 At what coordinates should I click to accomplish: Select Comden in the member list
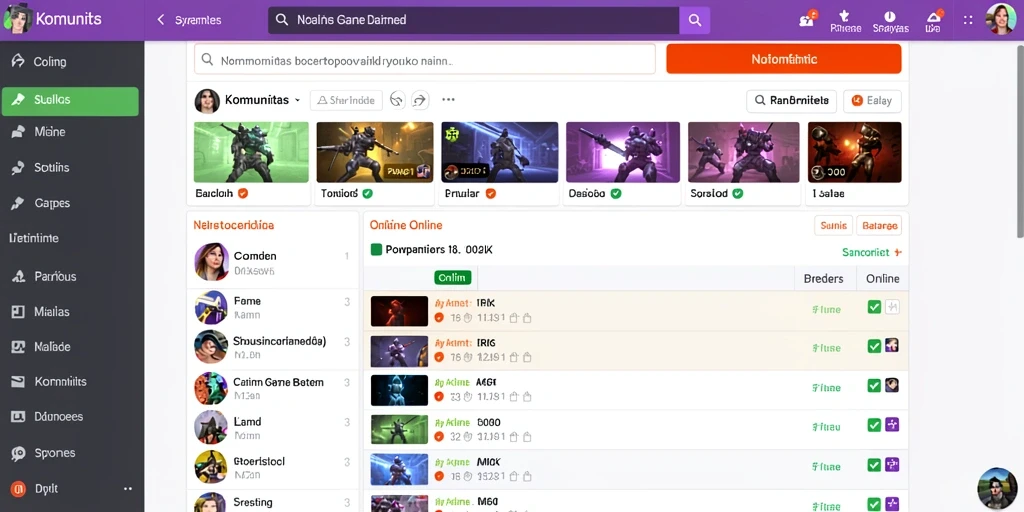click(273, 262)
